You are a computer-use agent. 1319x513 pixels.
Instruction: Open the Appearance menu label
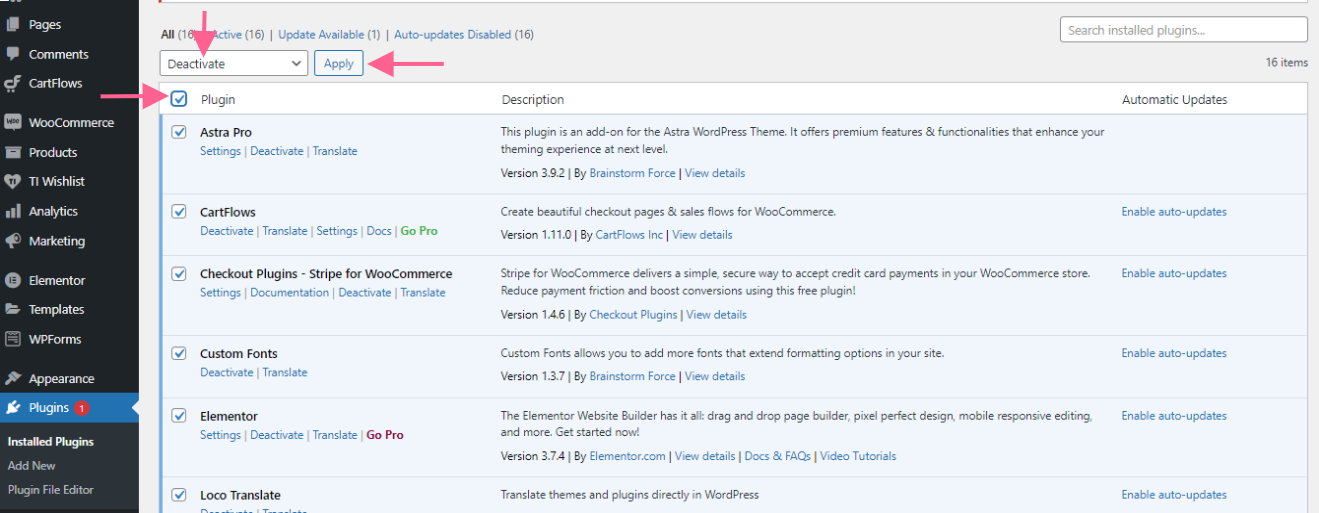coord(61,378)
